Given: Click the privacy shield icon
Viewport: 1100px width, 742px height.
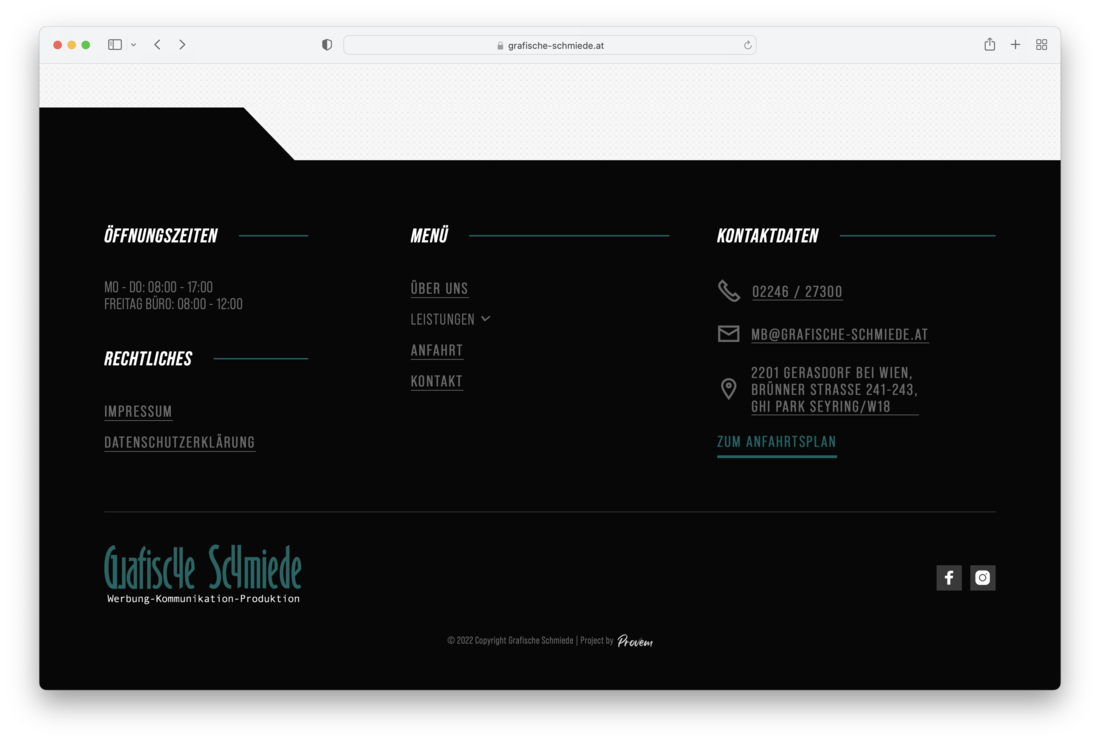Looking at the screenshot, I should pyautogui.click(x=327, y=45).
